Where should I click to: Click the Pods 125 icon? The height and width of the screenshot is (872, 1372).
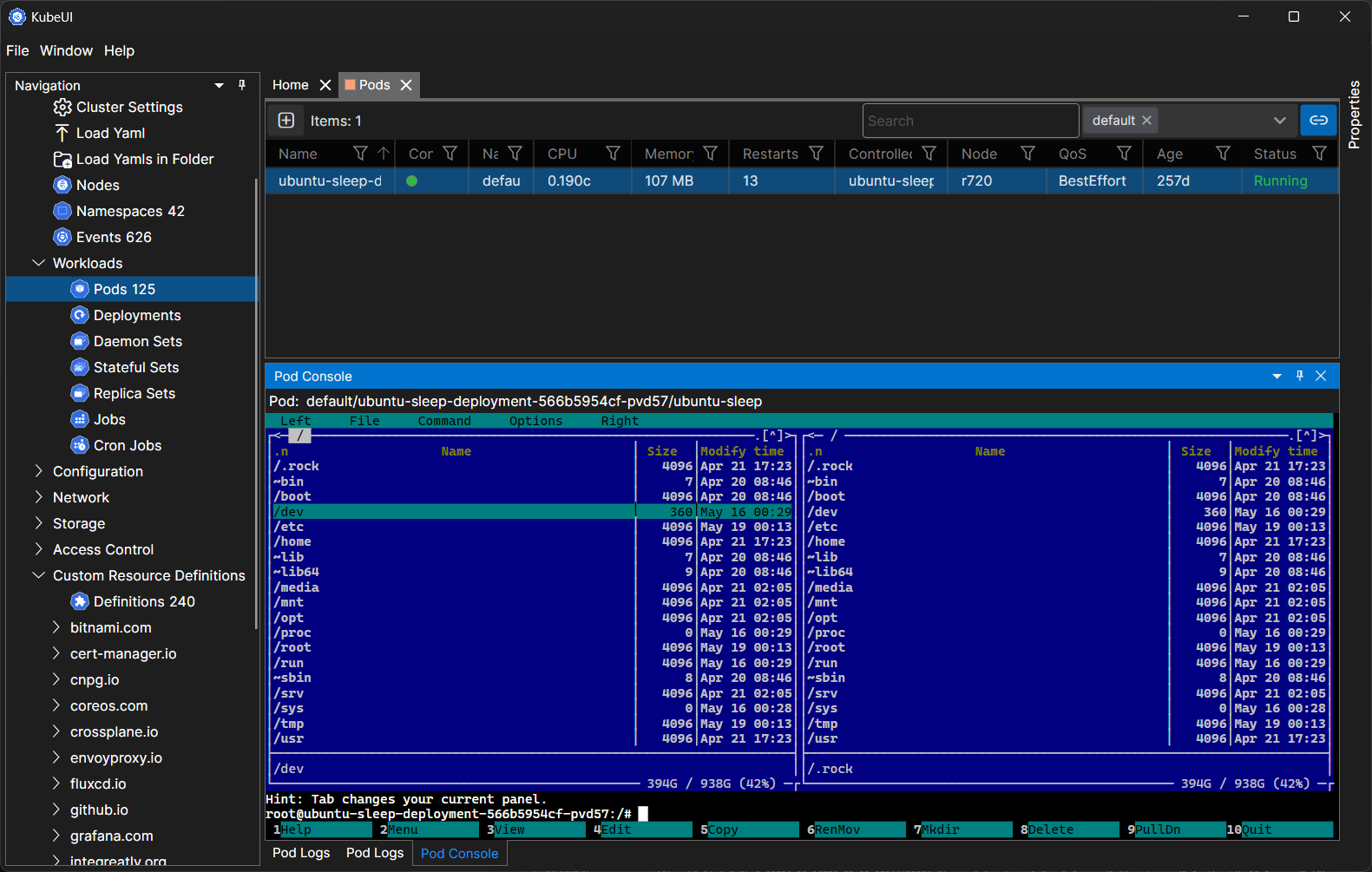pos(80,289)
